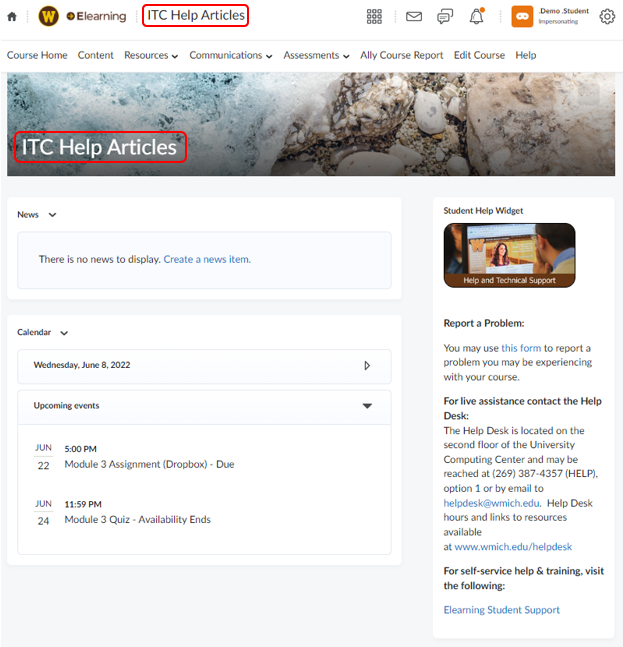Viewport: 623px width, 647px height.
Task: Open the Ally Course Report nav item
Action: 401,55
